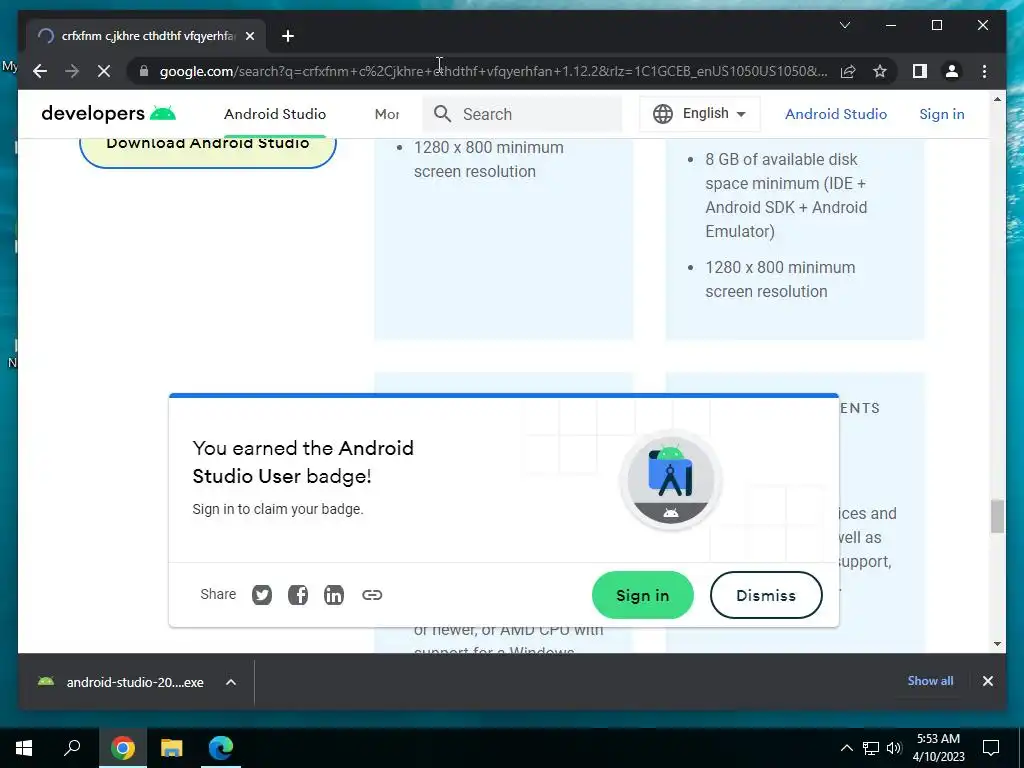This screenshot has width=1024, height=768.
Task: Show hidden system tray icons
Action: tap(846, 748)
